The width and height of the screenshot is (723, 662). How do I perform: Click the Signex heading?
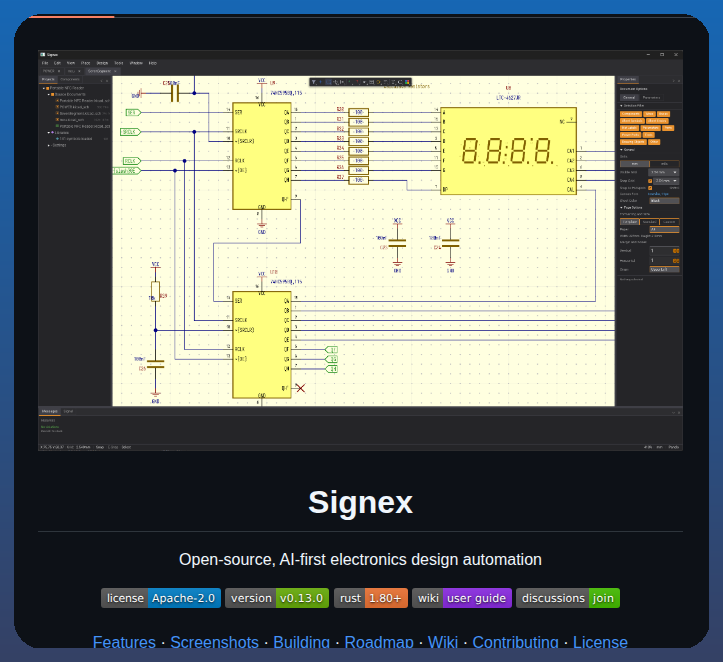pos(360,502)
